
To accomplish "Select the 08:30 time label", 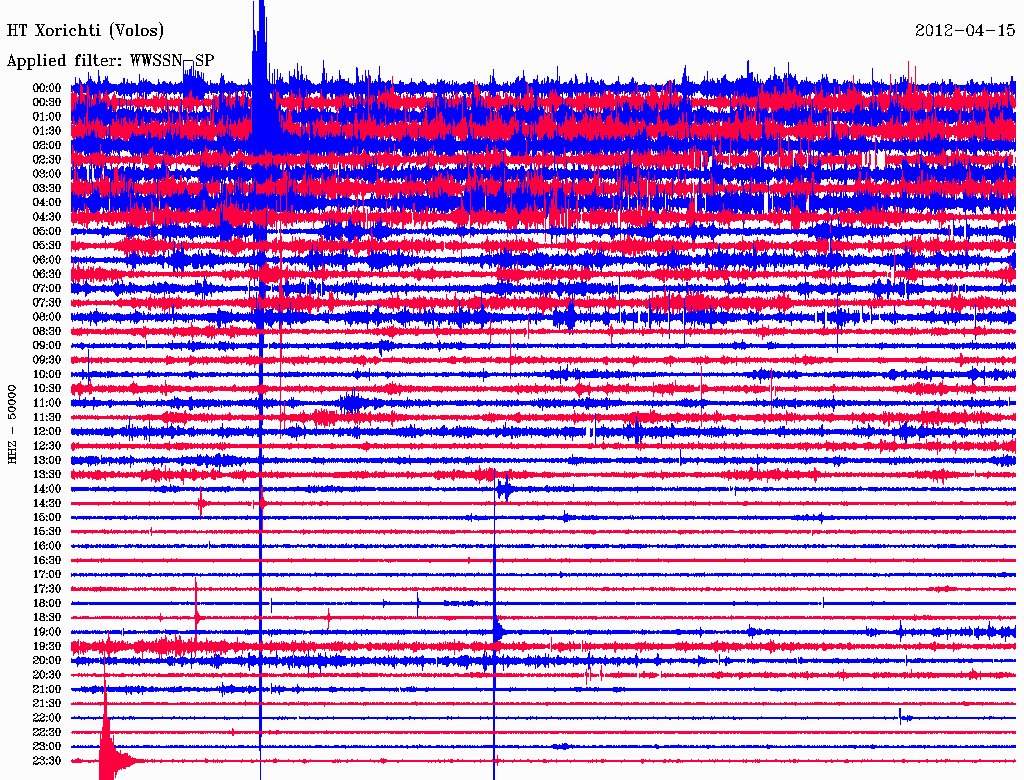I will (x=47, y=331).
